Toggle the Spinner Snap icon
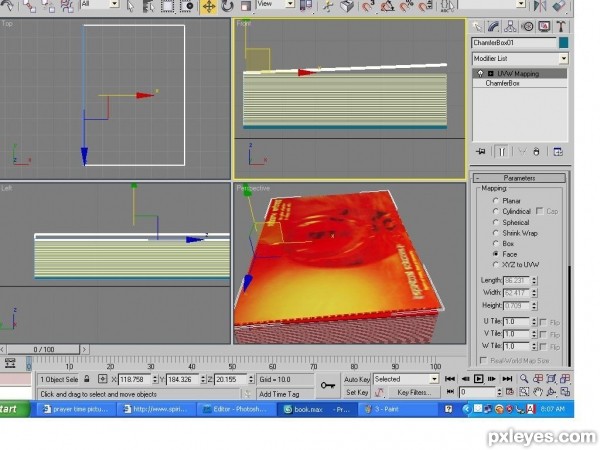The image size is (600, 450). [425, 7]
